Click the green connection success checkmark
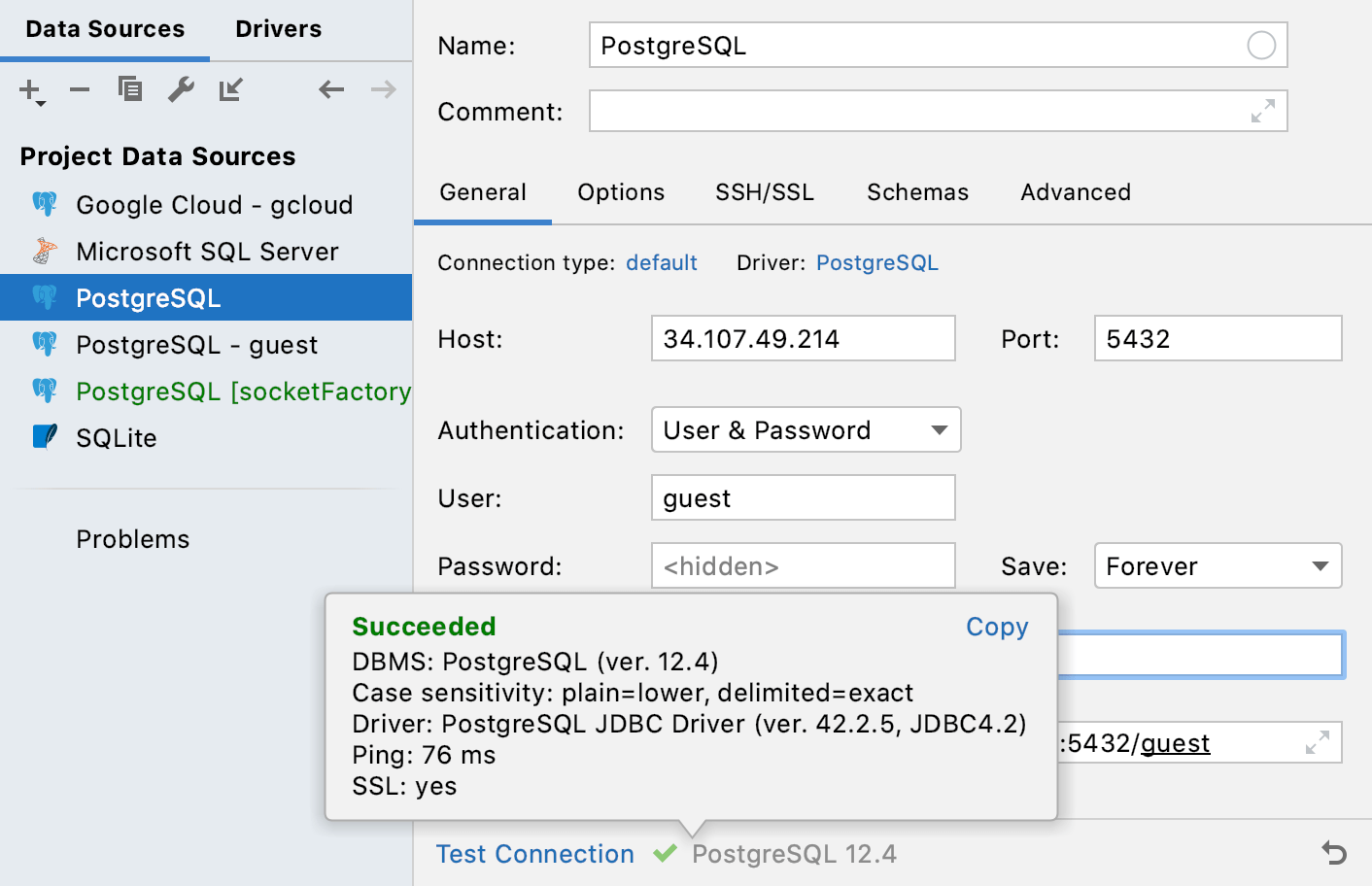 [x=667, y=854]
